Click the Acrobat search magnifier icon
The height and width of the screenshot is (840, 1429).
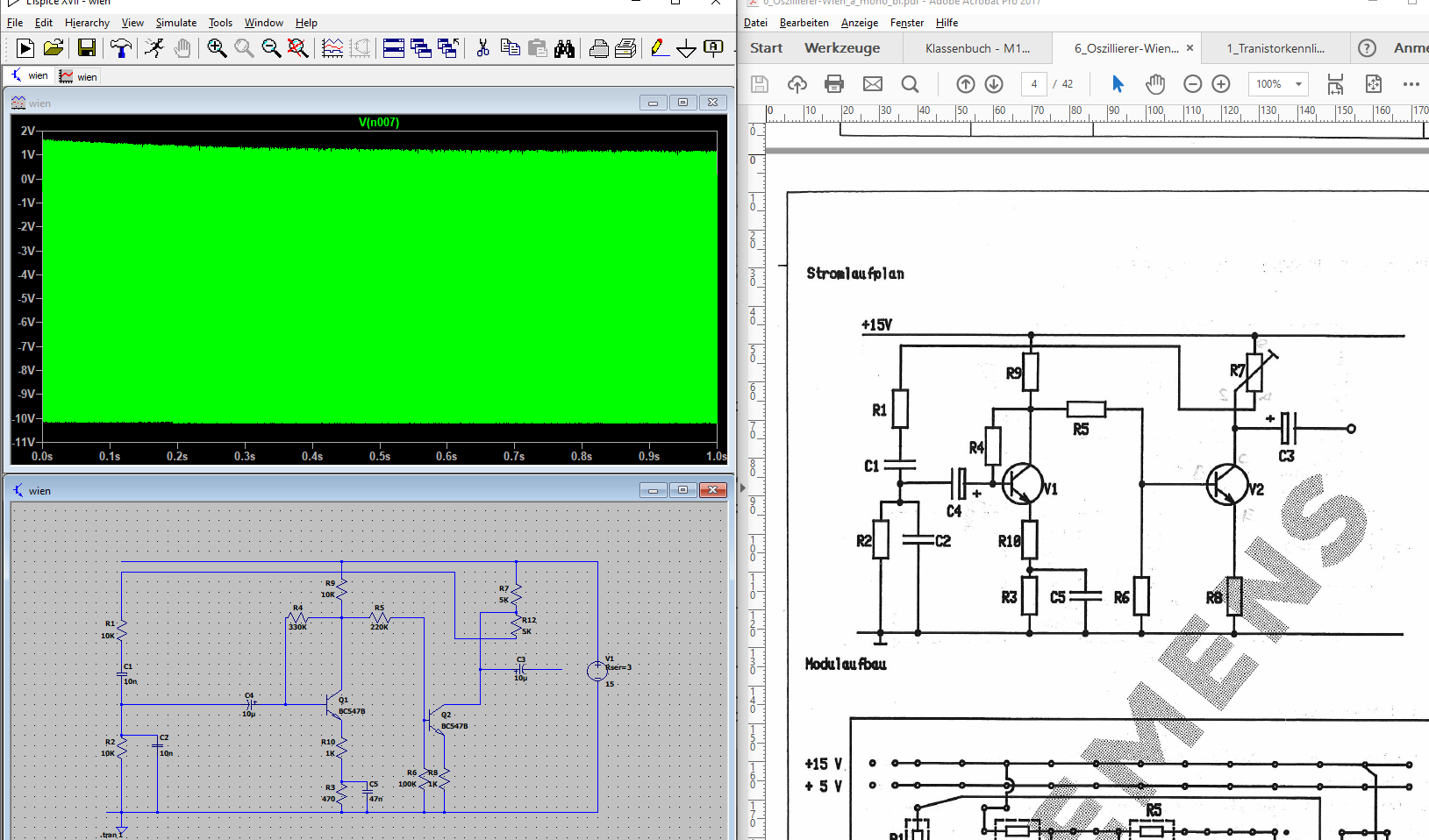(910, 84)
